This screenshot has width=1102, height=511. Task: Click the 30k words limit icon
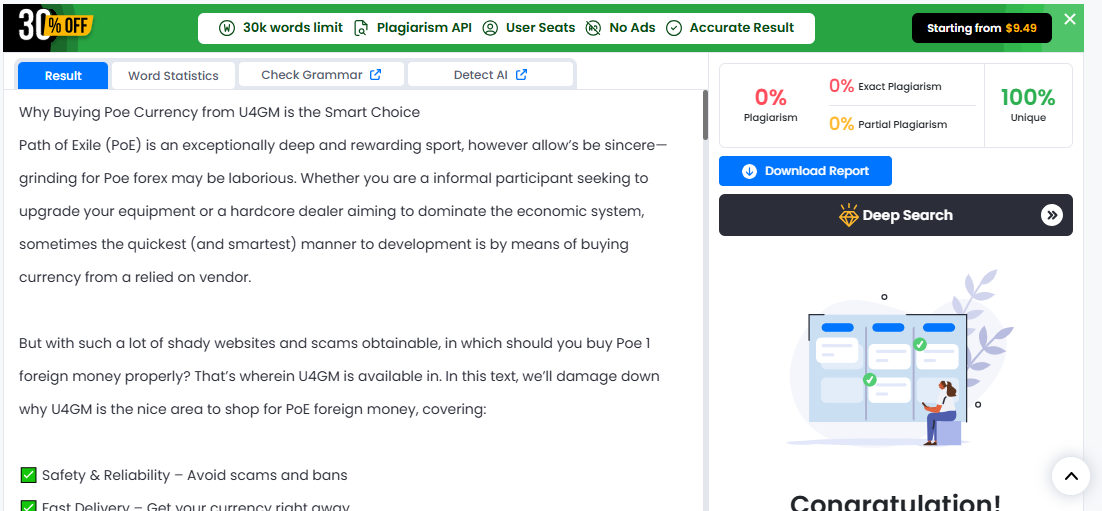coord(226,28)
